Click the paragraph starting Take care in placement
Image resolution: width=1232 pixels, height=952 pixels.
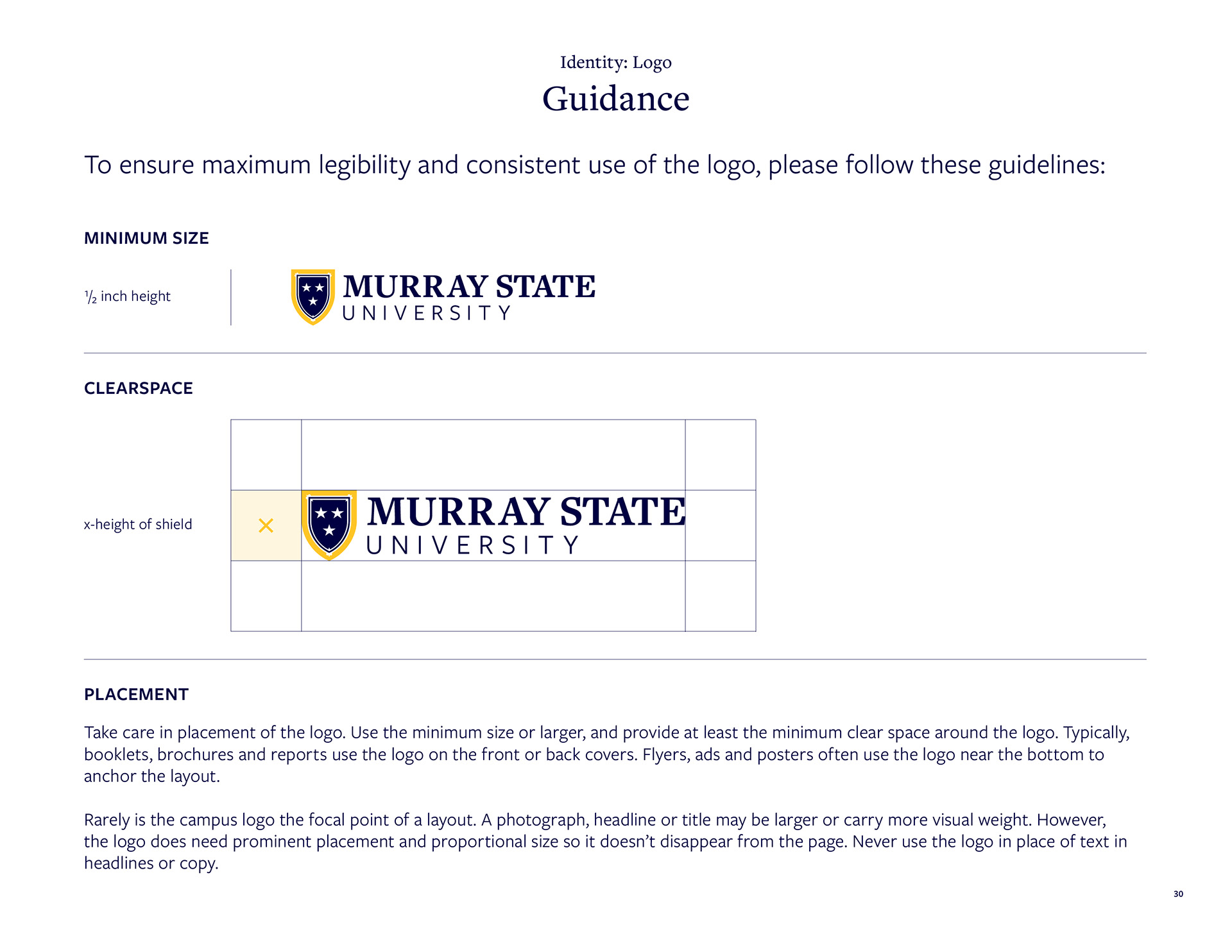pyautogui.click(x=607, y=754)
